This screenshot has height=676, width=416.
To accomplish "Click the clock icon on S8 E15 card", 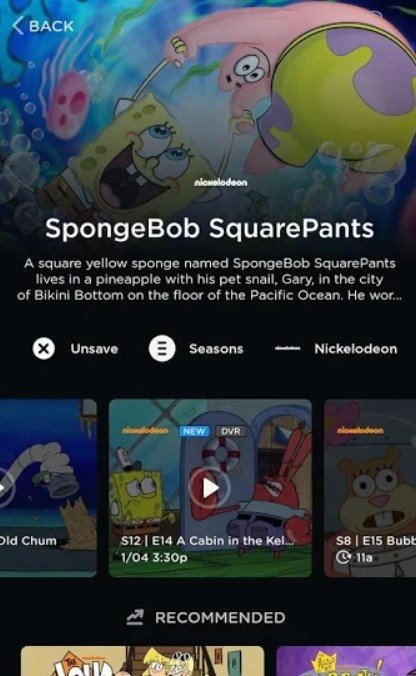I will click(343, 557).
